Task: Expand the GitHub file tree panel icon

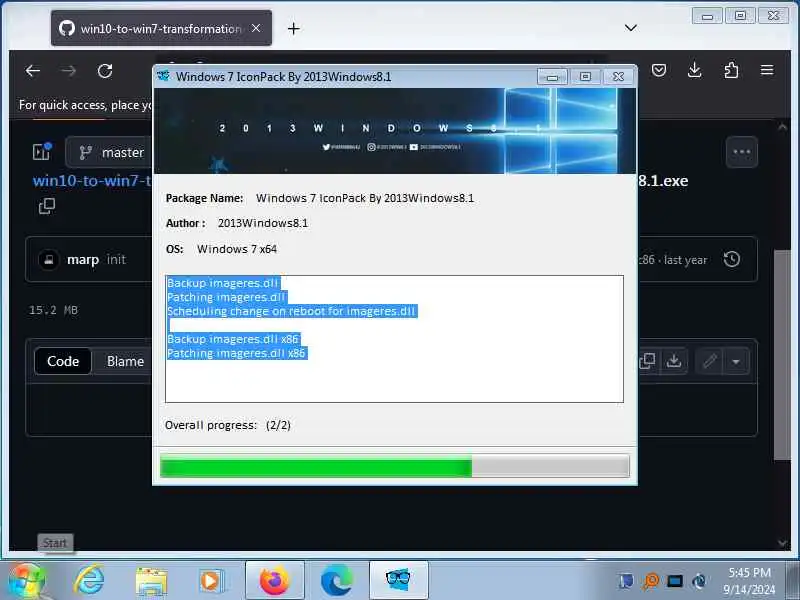Action: pyautogui.click(x=42, y=152)
